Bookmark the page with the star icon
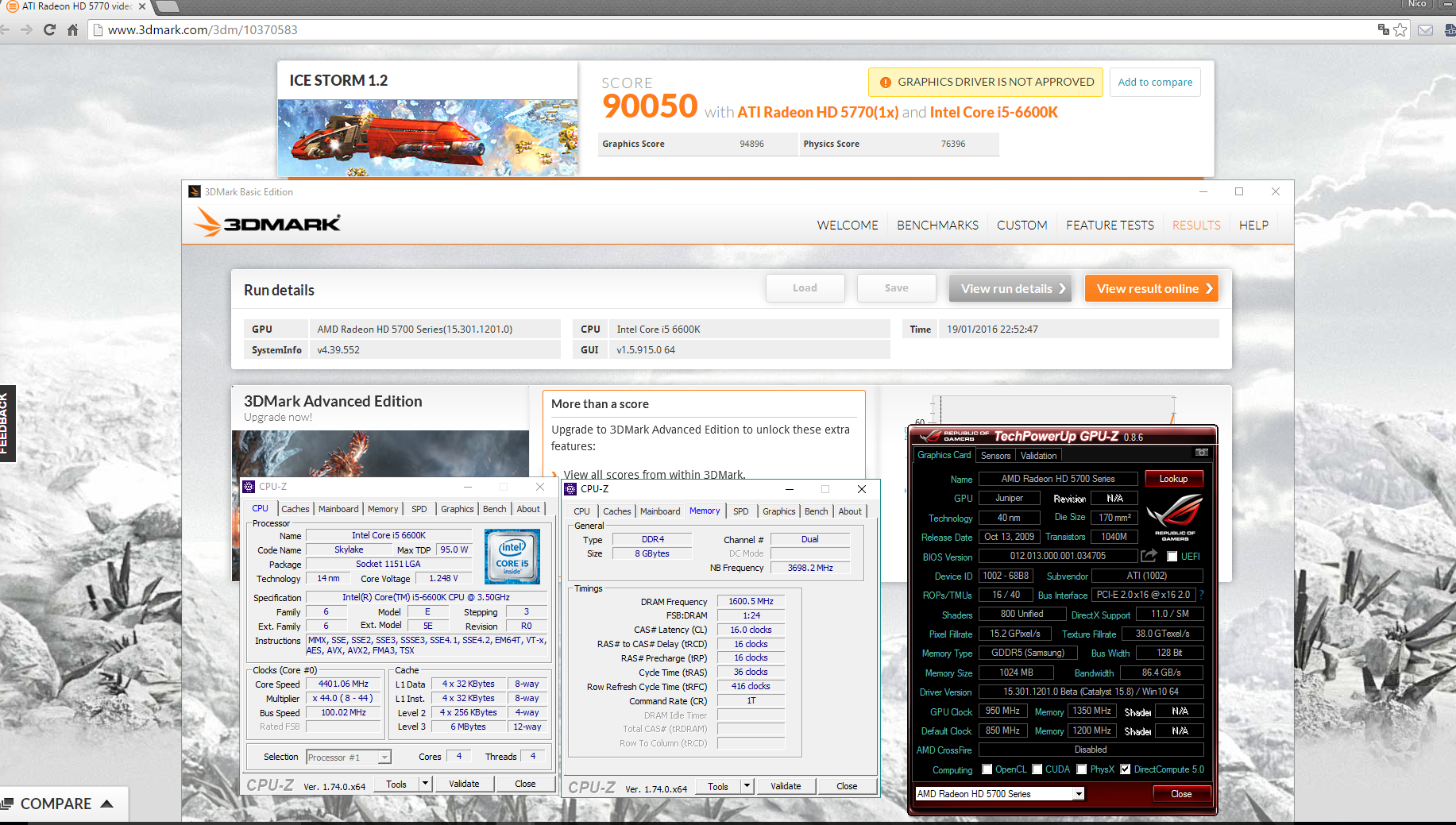 (x=1400, y=29)
